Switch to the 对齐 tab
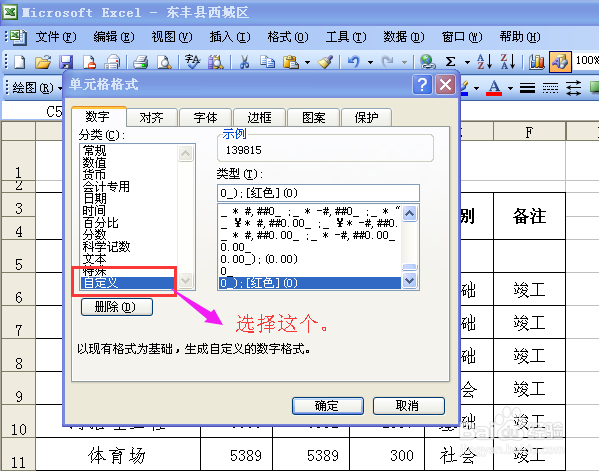 [152, 118]
